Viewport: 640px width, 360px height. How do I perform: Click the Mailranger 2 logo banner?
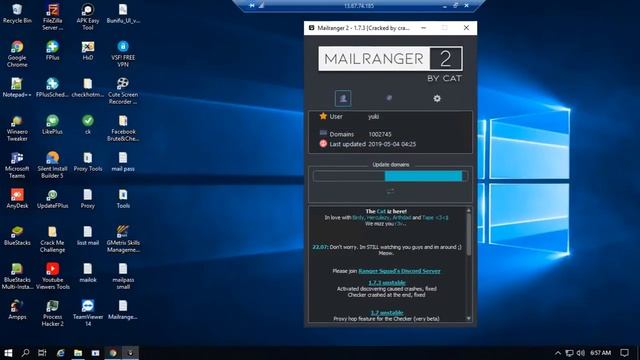click(x=390, y=58)
